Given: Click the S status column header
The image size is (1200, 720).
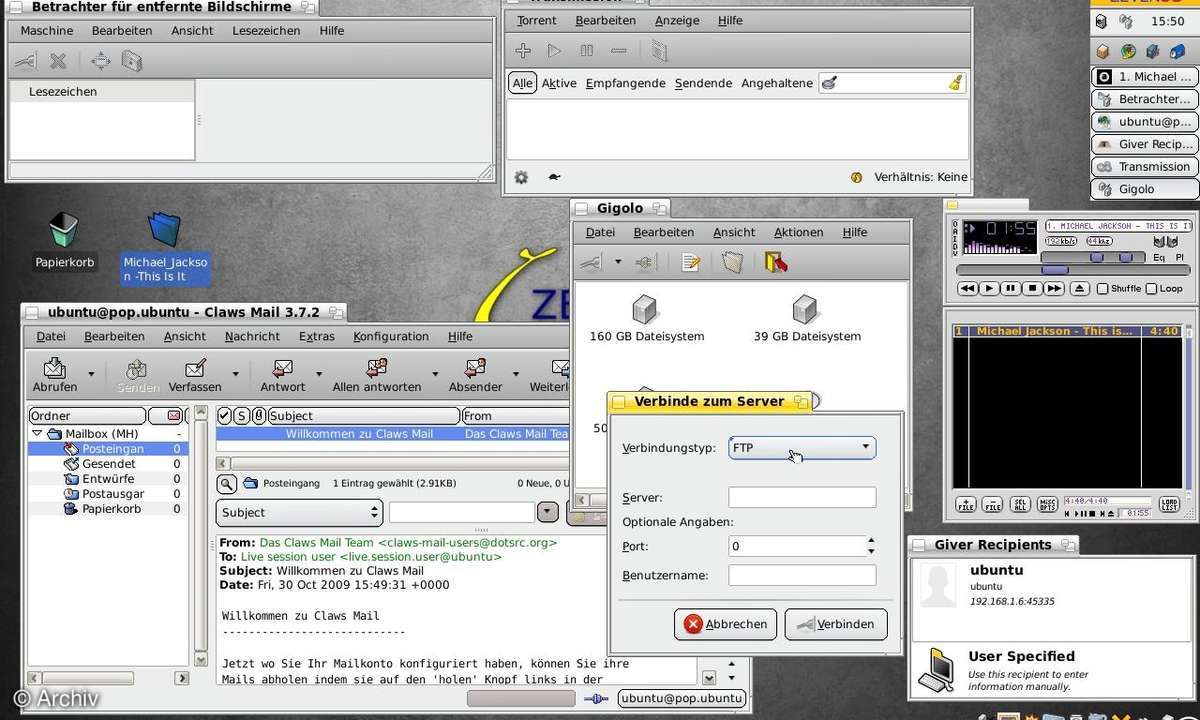Looking at the screenshot, I should click(x=241, y=415).
